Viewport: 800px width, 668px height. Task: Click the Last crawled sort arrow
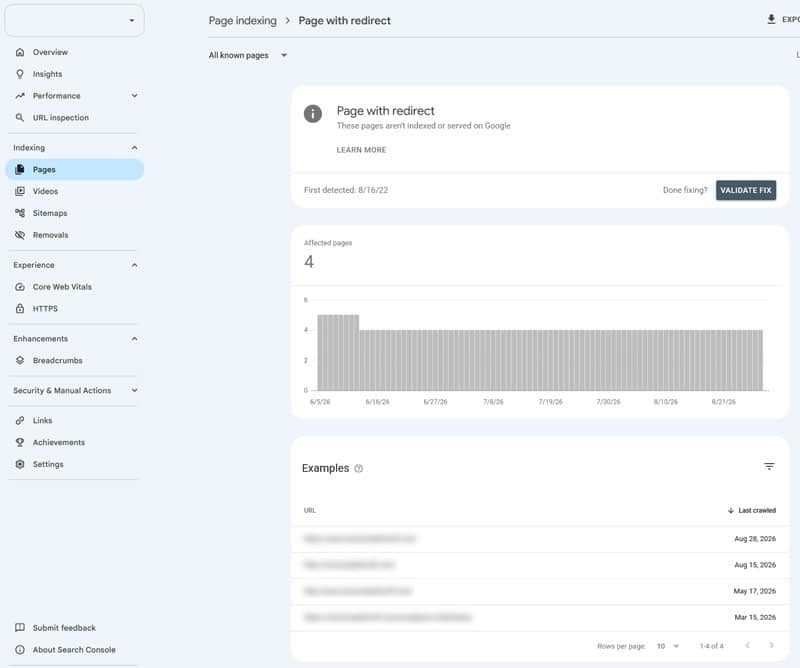tap(731, 510)
